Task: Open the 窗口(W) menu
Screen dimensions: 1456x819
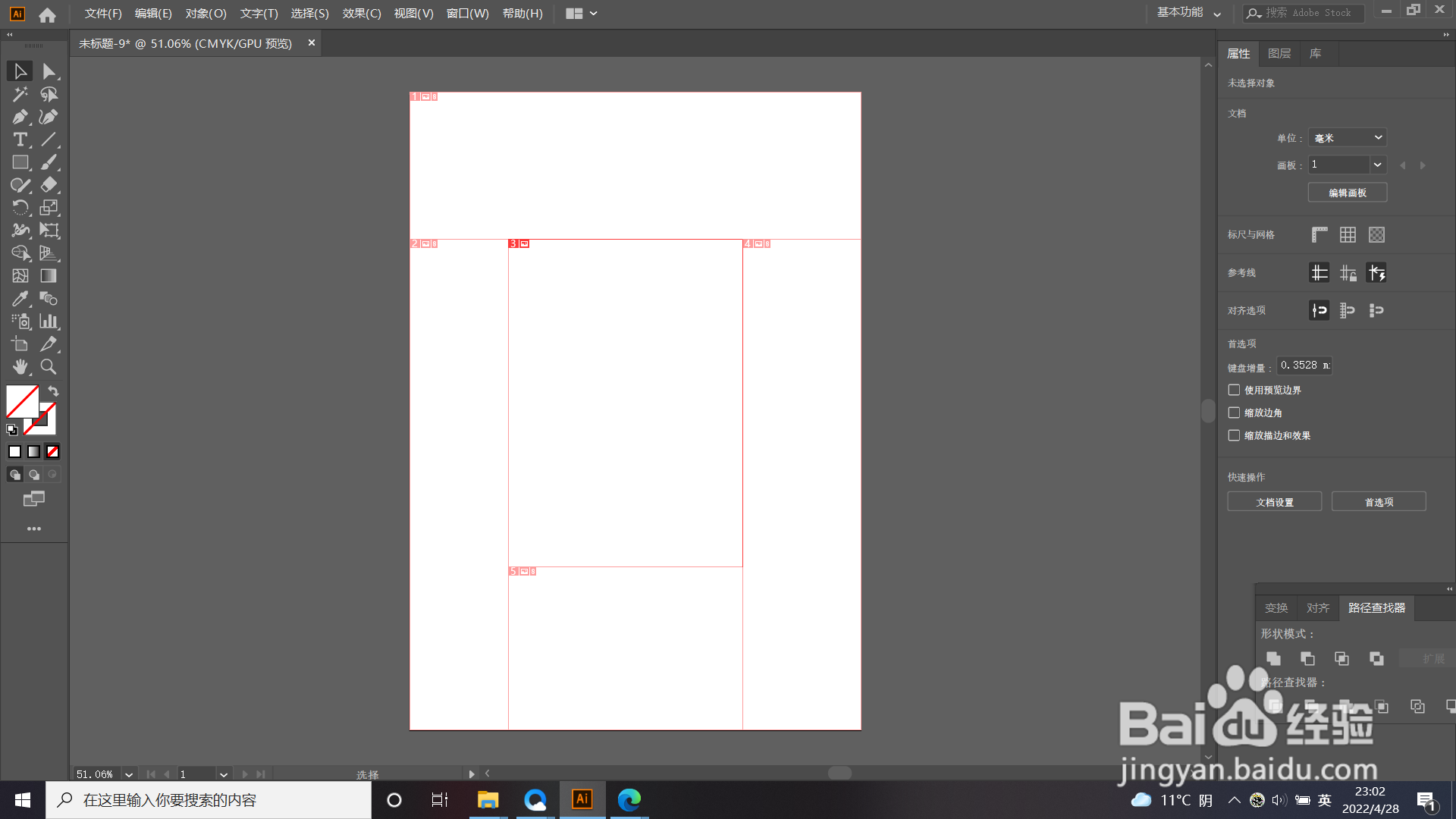Action: point(468,14)
